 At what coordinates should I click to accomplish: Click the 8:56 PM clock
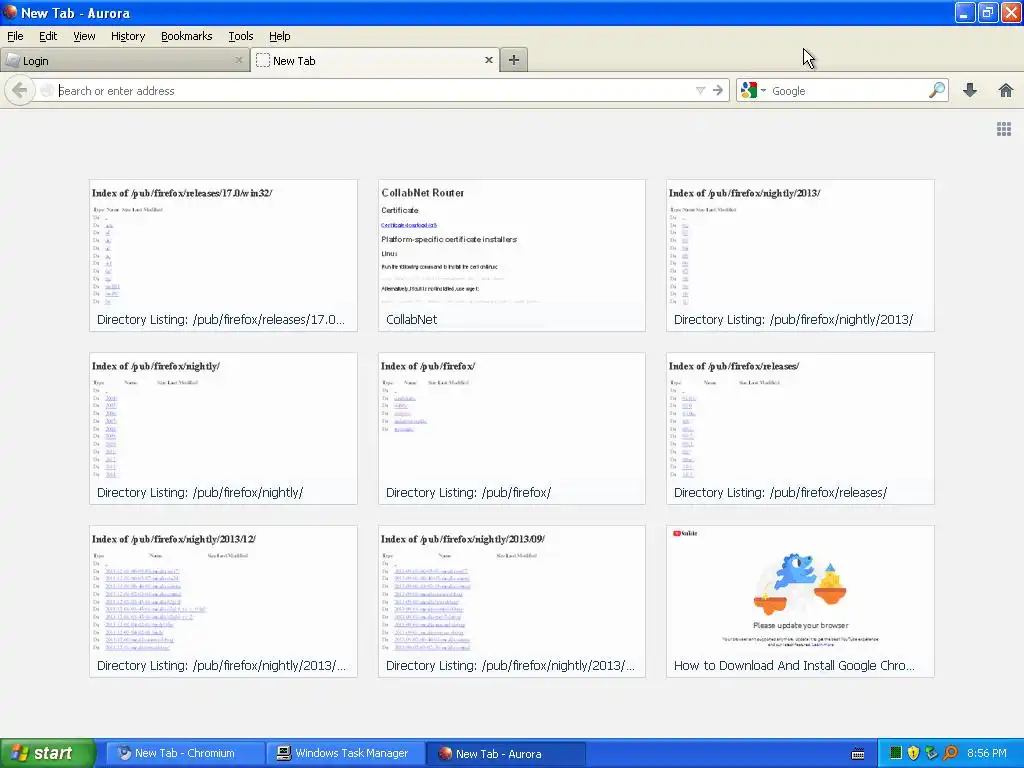pyautogui.click(x=987, y=753)
